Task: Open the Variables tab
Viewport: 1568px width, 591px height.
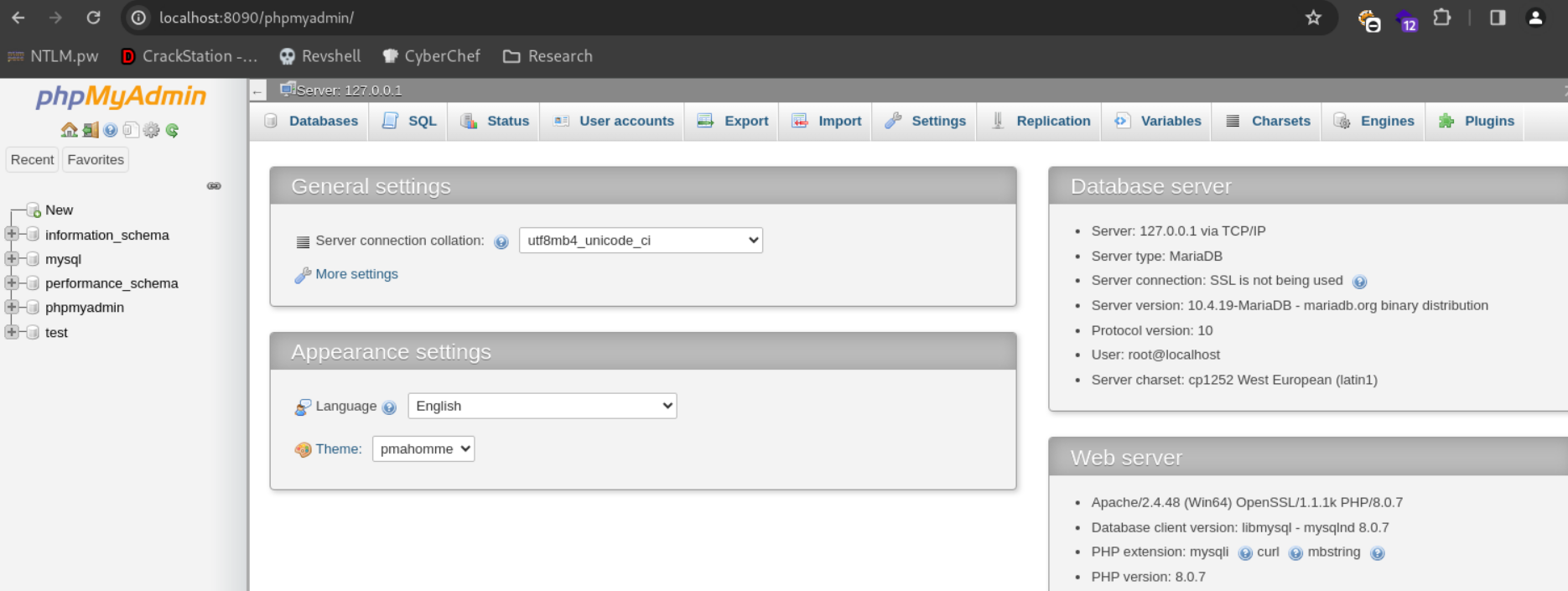Action: click(1157, 121)
